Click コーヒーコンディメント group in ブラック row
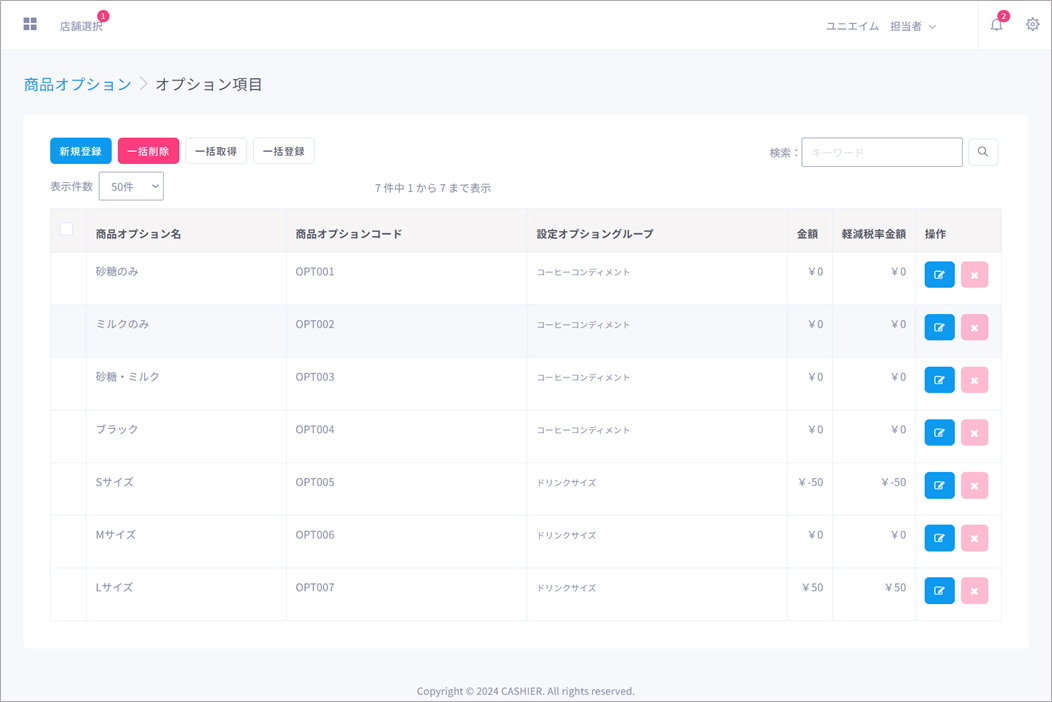This screenshot has height=702, width=1052. (x=583, y=430)
